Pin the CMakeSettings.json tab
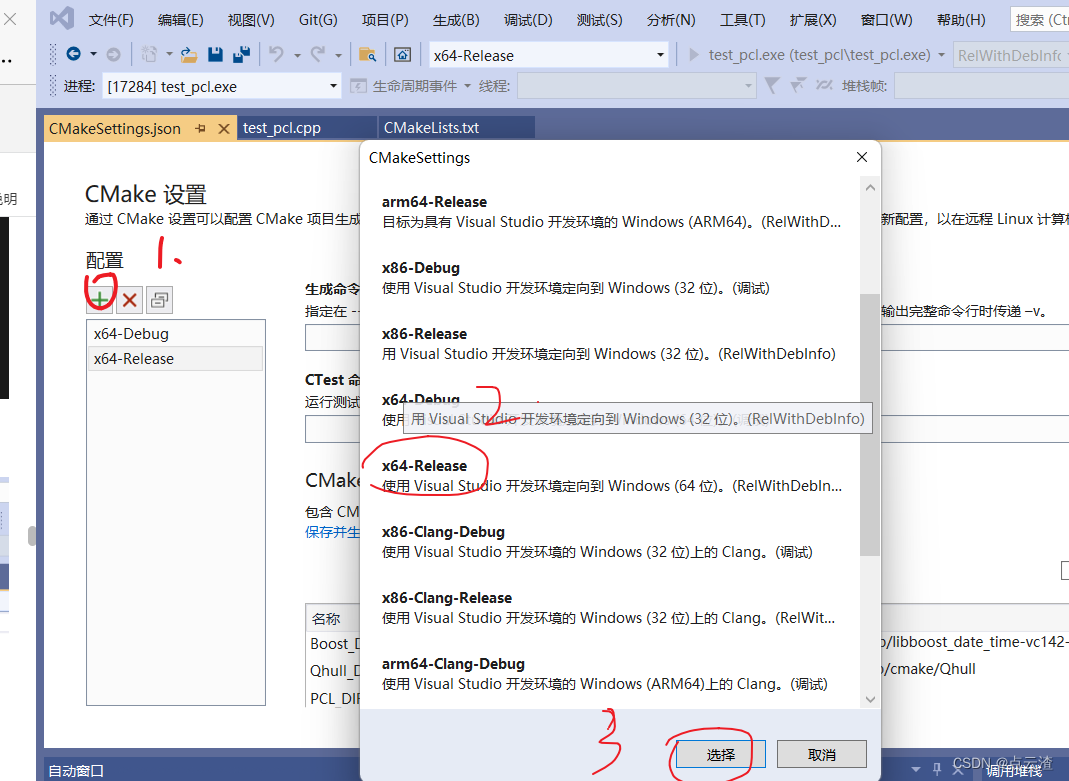Screen dimensions: 1069x781 tap(200, 128)
